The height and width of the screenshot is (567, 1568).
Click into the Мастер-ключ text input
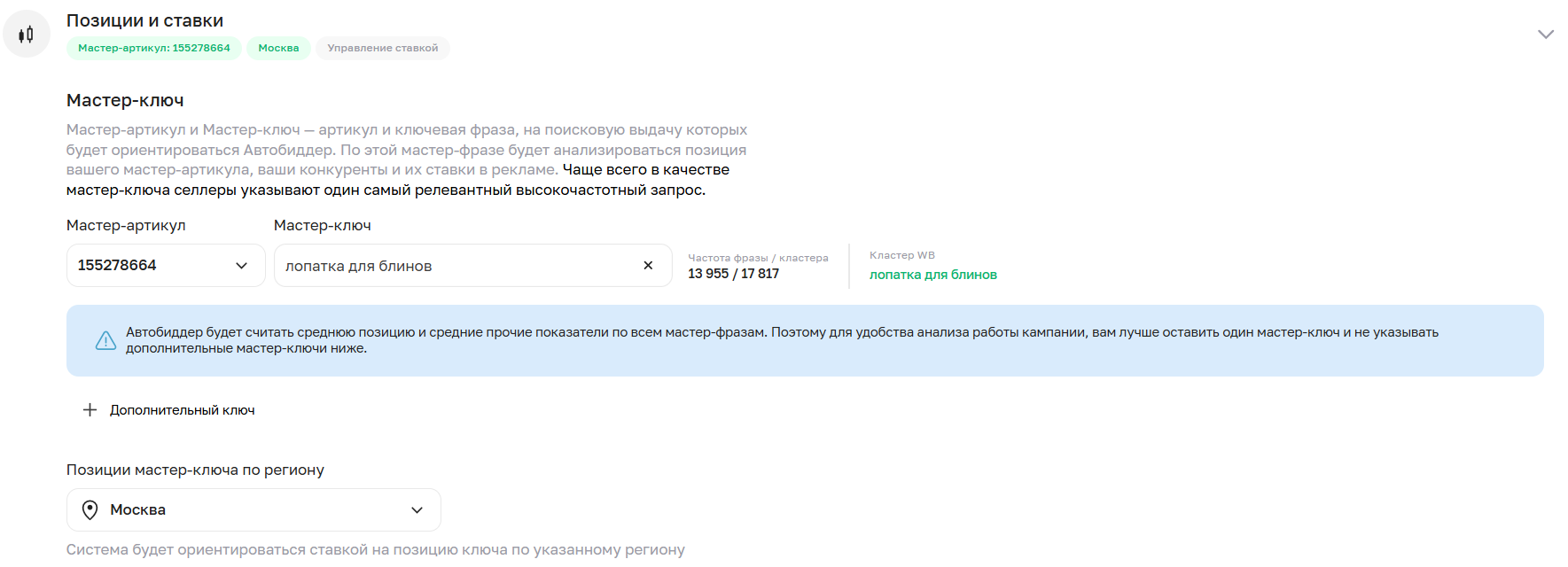pyautogui.click(x=452, y=266)
